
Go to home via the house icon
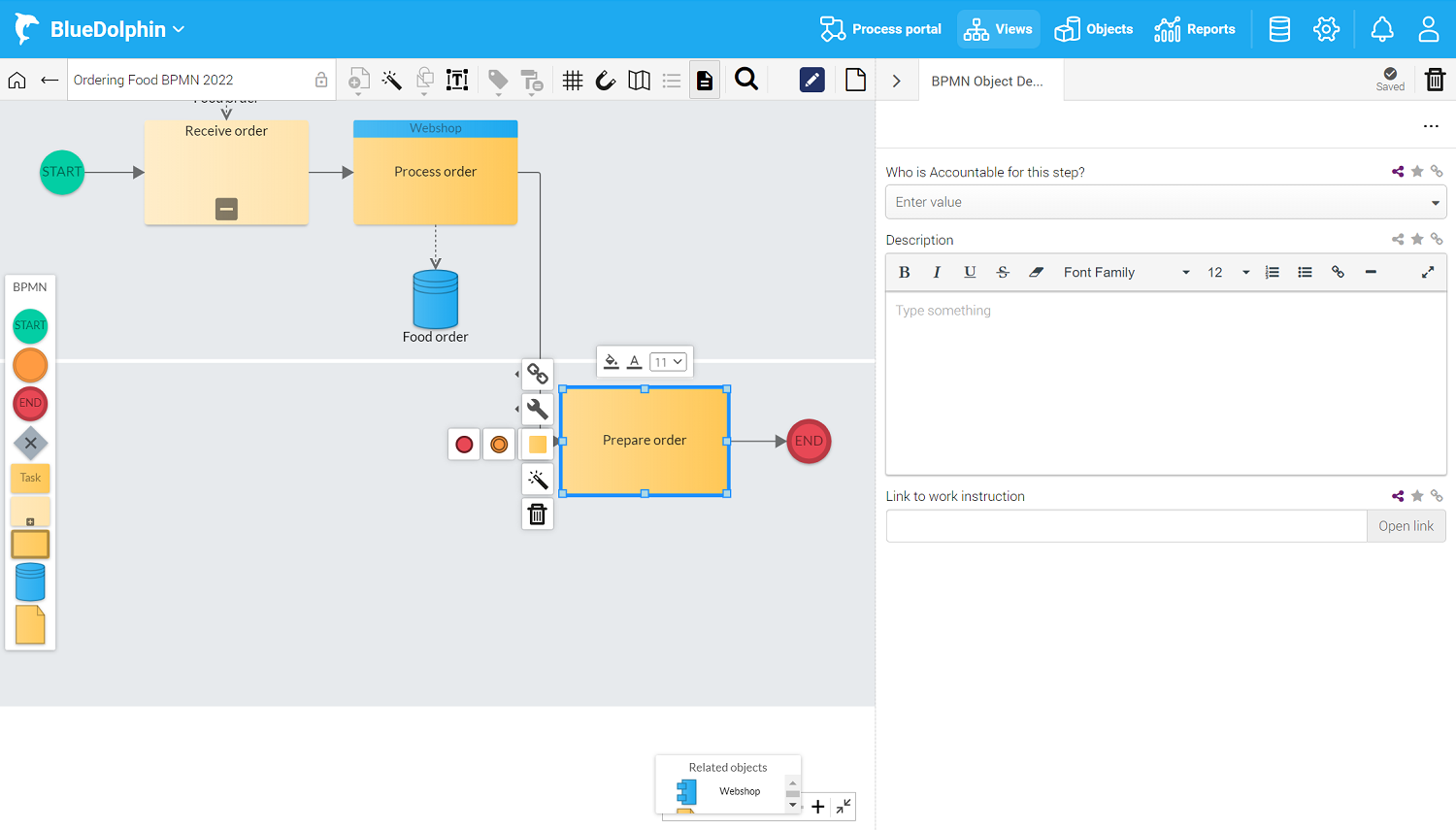[x=17, y=81]
